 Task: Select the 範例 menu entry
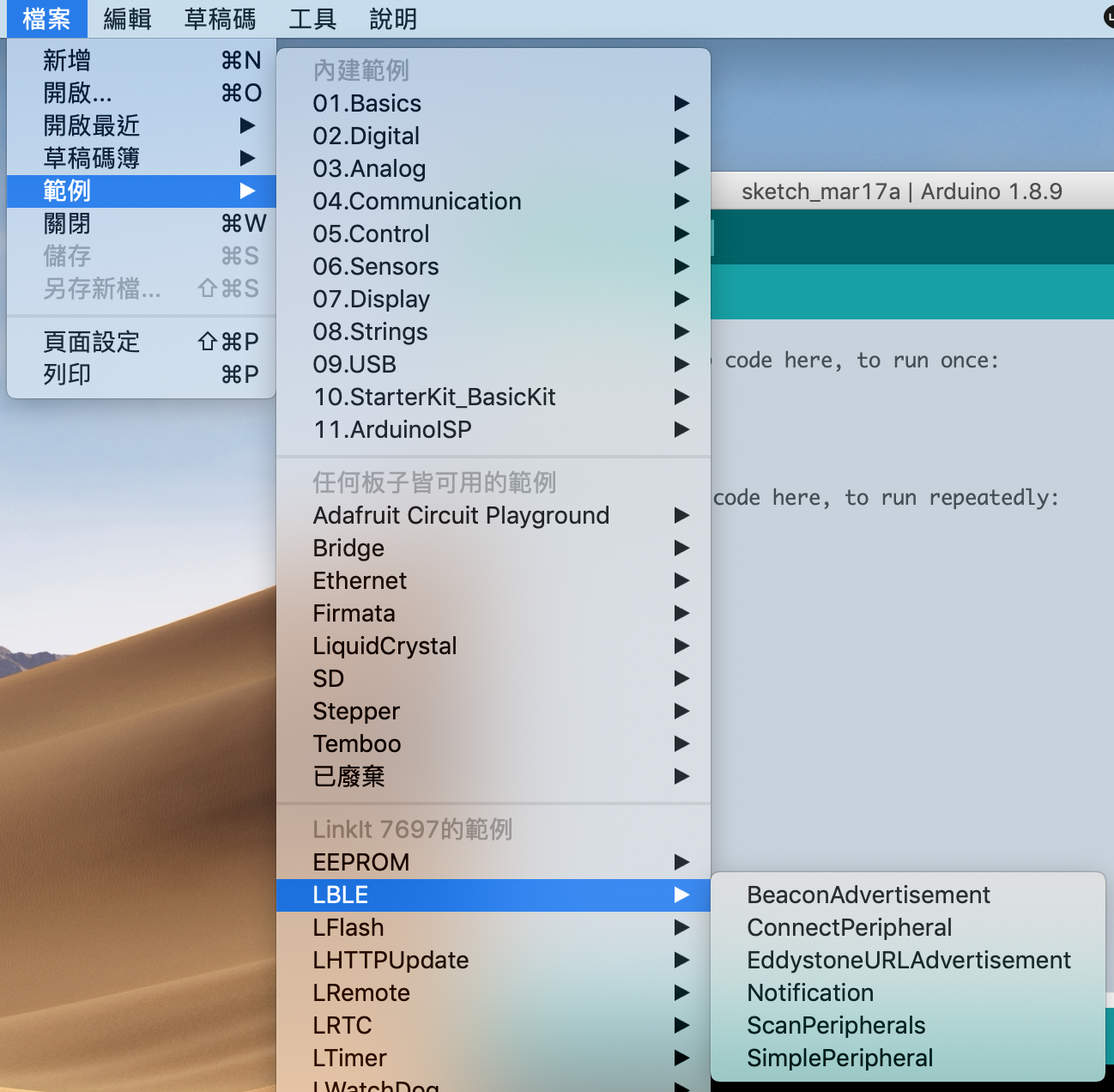coord(142,191)
